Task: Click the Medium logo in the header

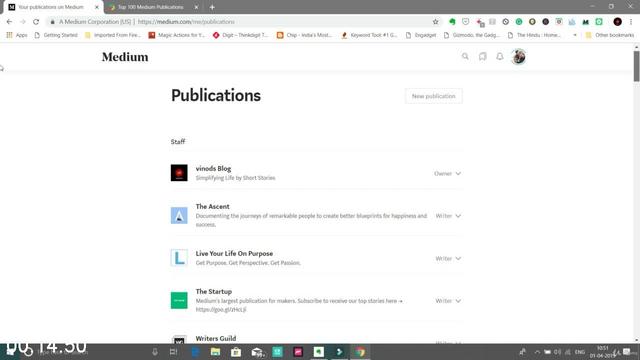Action: (125, 57)
